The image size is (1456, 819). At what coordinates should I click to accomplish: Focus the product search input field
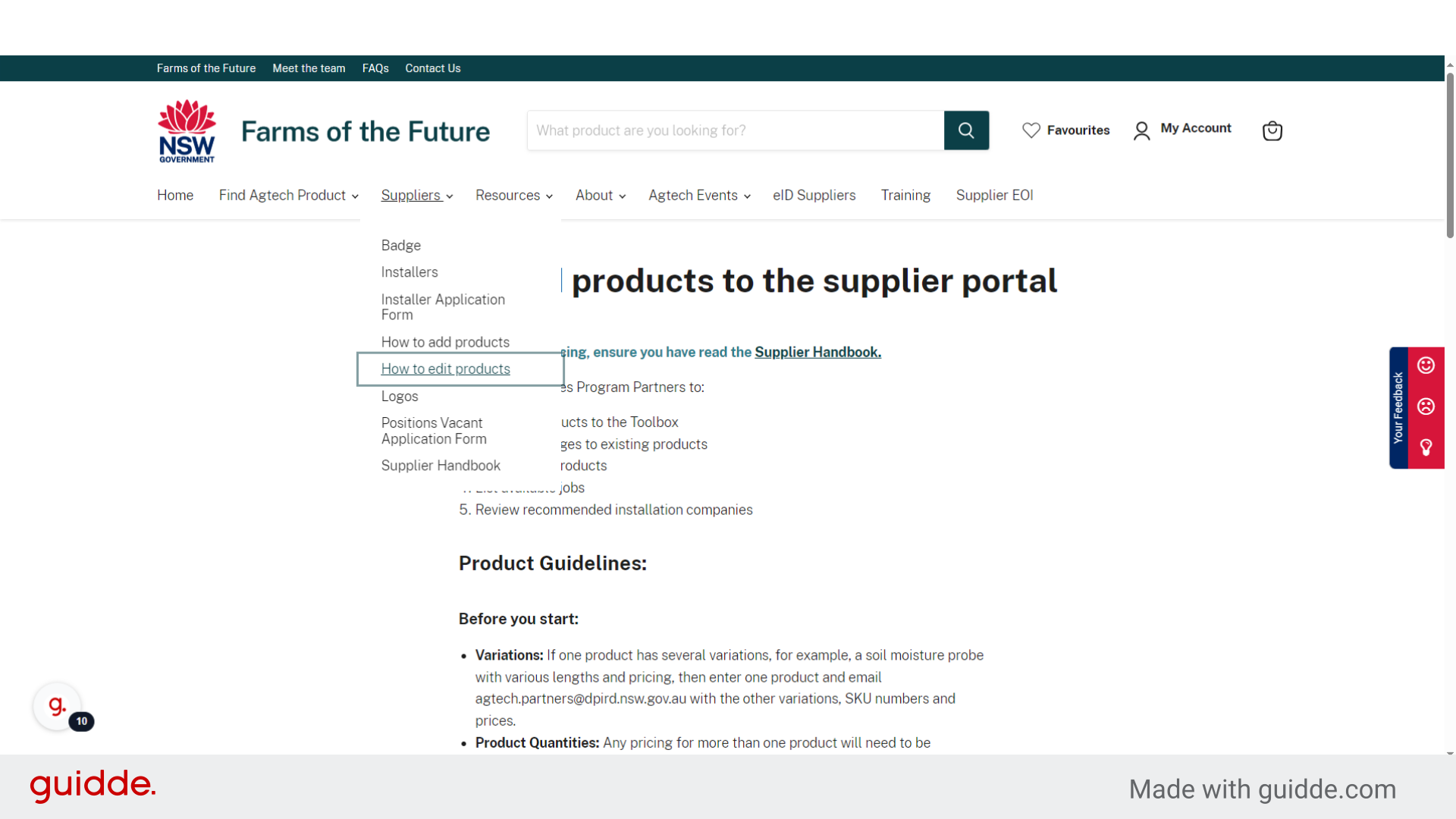pos(736,130)
